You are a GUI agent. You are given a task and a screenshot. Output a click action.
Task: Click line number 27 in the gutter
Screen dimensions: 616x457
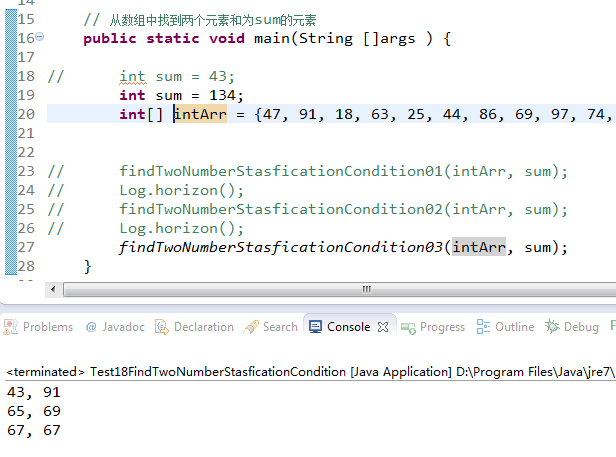click(26, 248)
